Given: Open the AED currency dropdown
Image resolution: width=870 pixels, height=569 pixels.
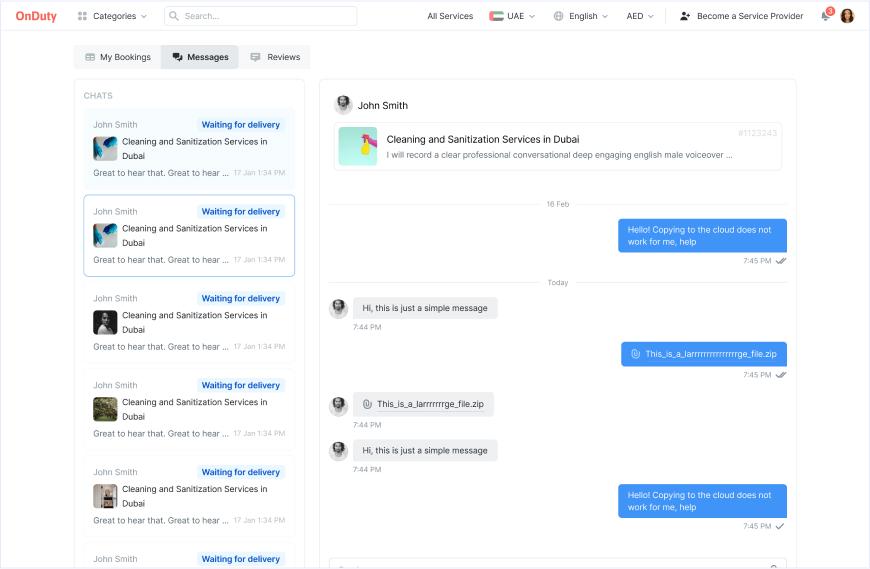Looking at the screenshot, I should coord(640,16).
